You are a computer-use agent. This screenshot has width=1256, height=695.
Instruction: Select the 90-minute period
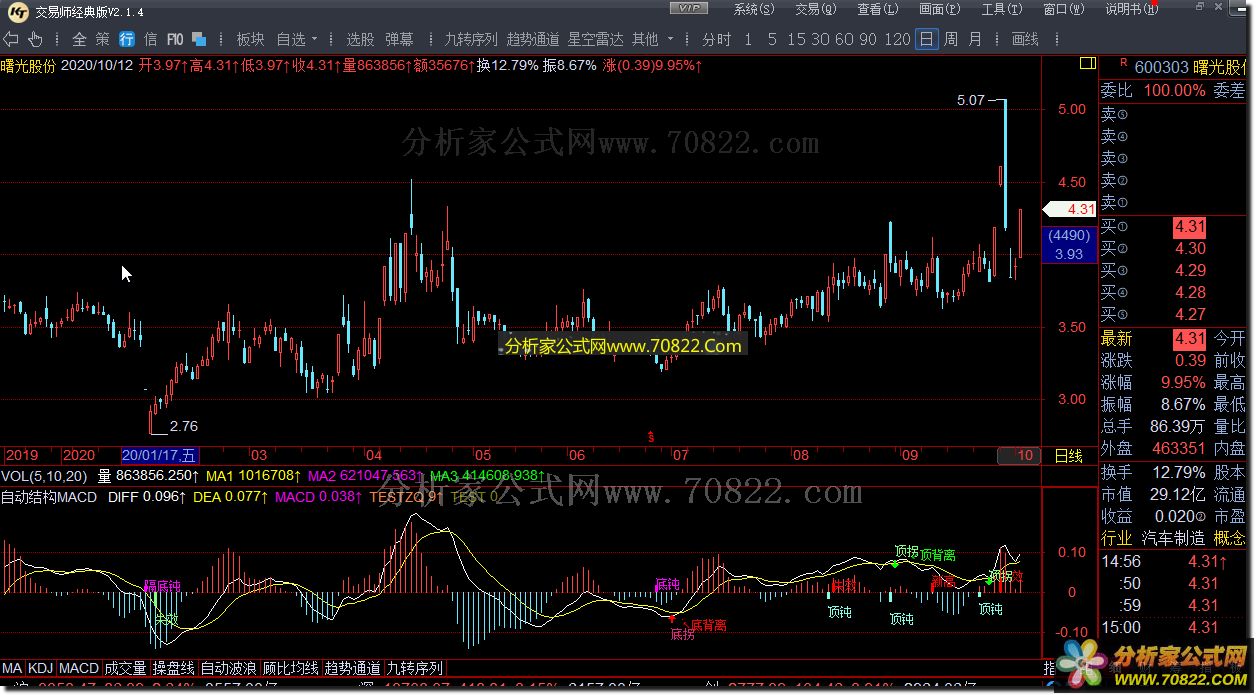pyautogui.click(x=868, y=39)
